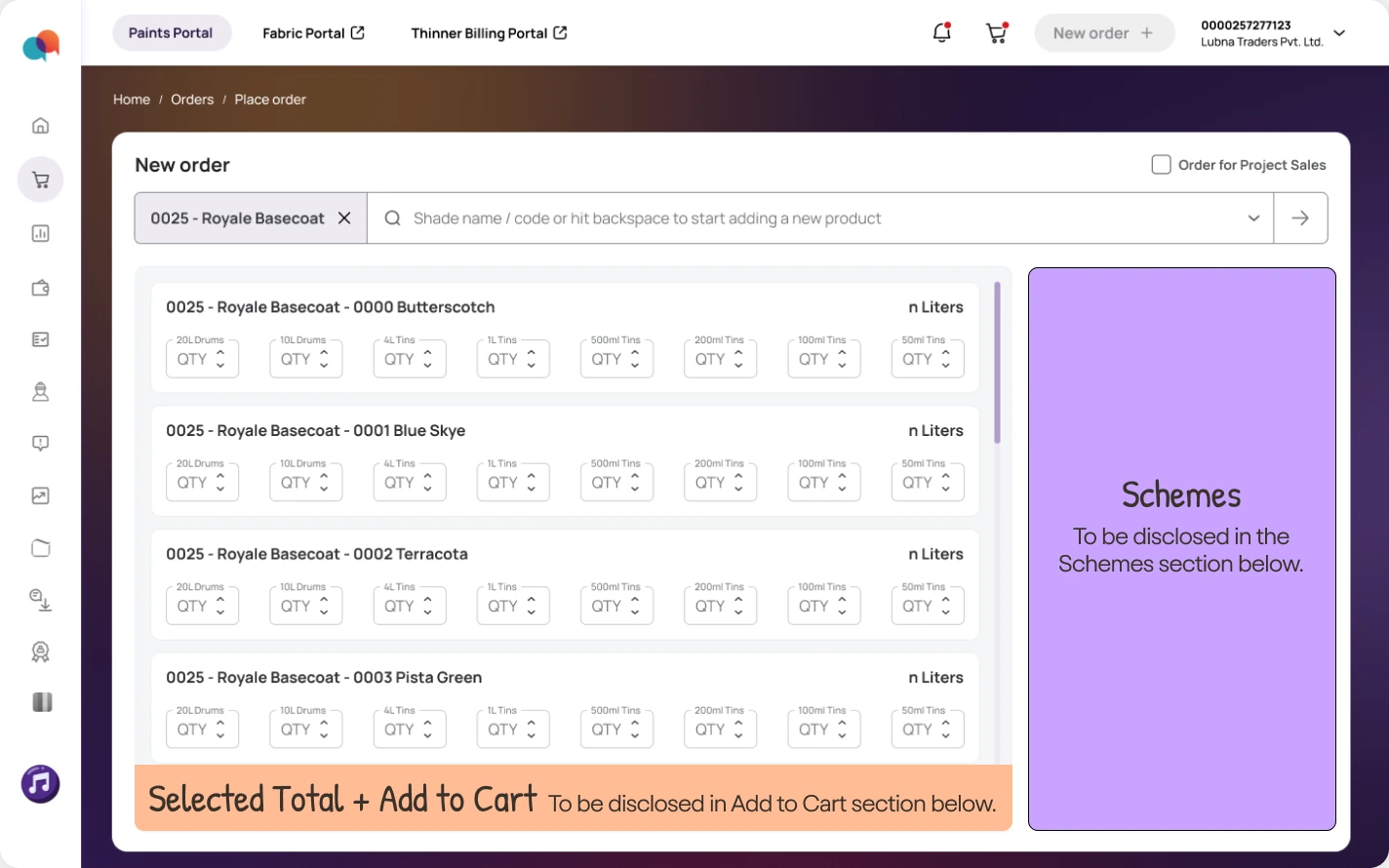Click the product list vertical scrollbar
Screen dimensions: 1389x868
(997, 363)
